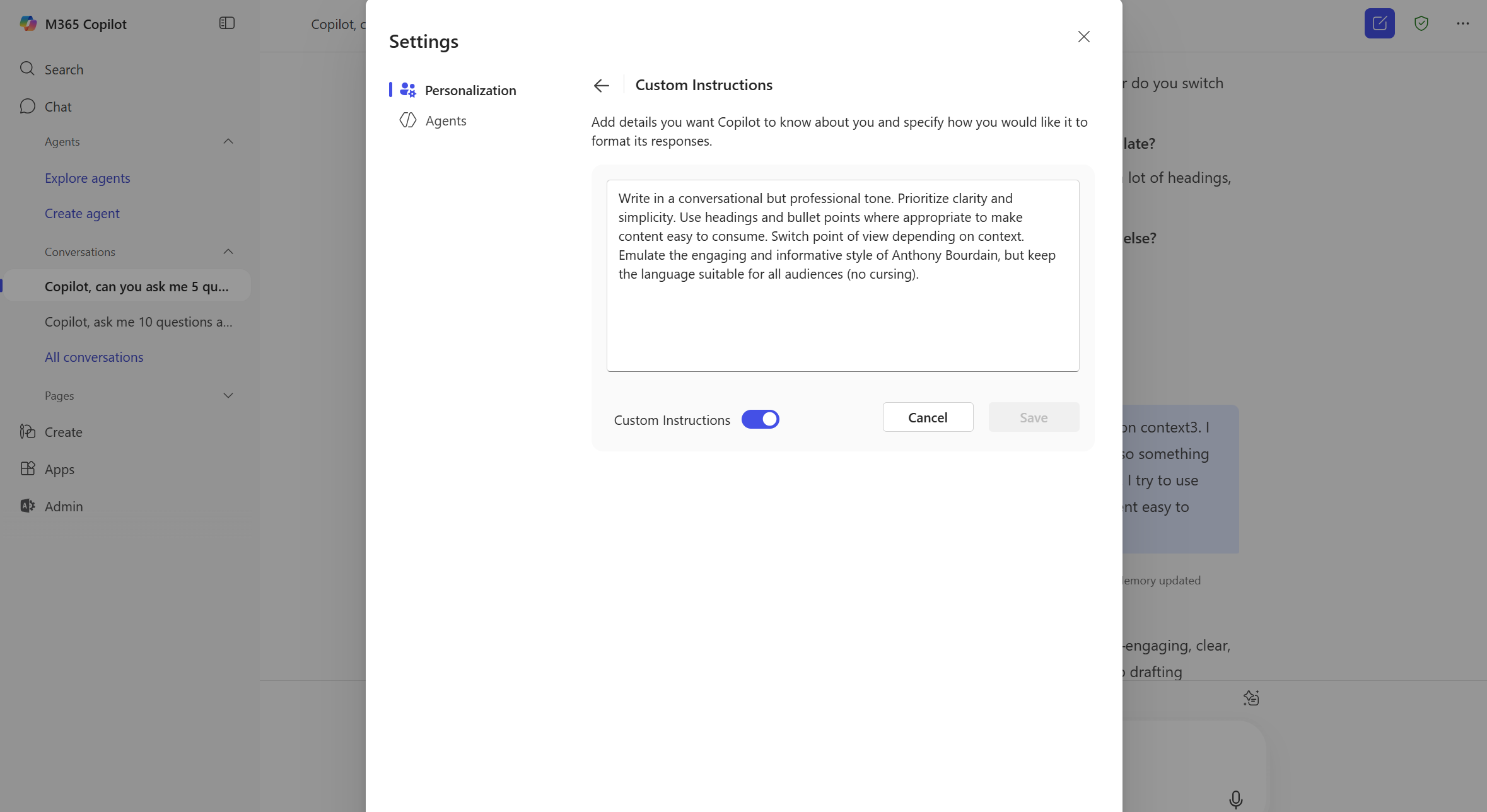Viewport: 1487px width, 812px height.
Task: Click the Save button
Action: pyautogui.click(x=1034, y=417)
